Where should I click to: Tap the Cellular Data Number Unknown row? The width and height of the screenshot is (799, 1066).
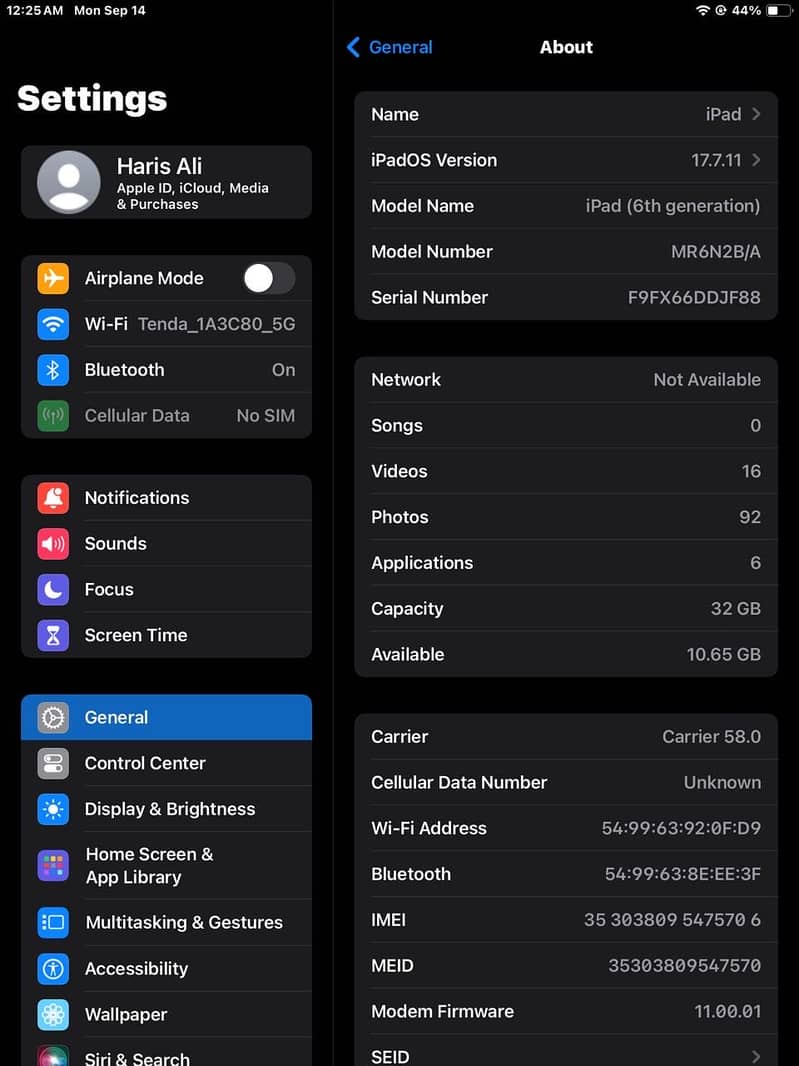point(566,783)
